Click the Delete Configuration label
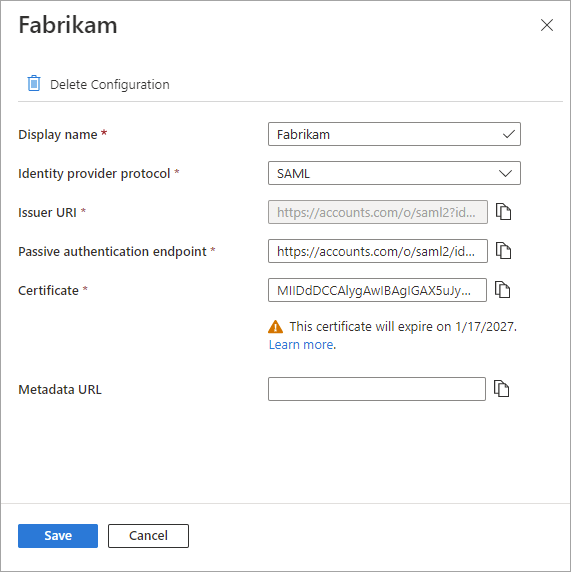The width and height of the screenshot is (571, 572). point(109,84)
